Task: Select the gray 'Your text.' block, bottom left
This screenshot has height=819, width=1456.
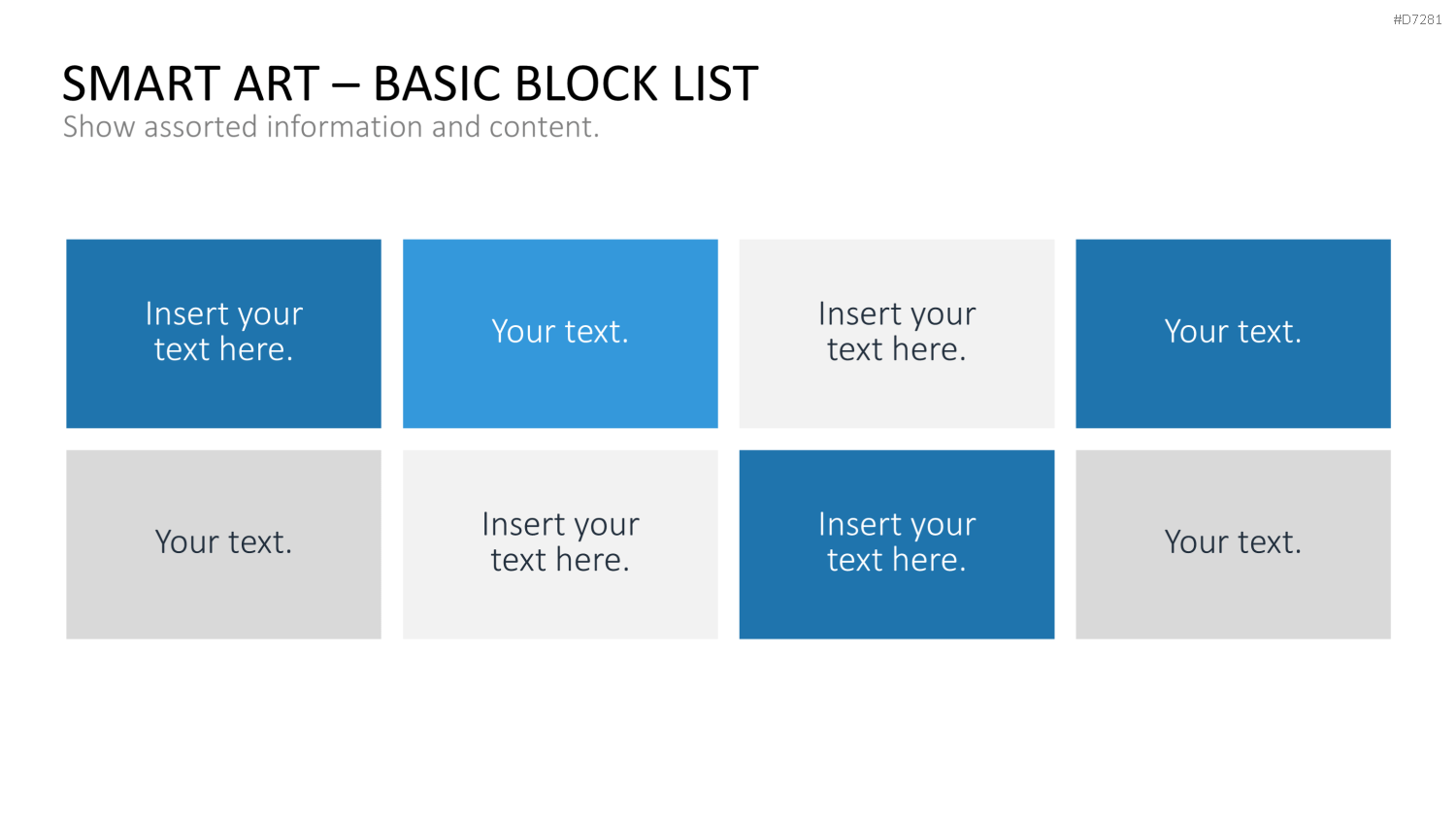Action: click(223, 543)
